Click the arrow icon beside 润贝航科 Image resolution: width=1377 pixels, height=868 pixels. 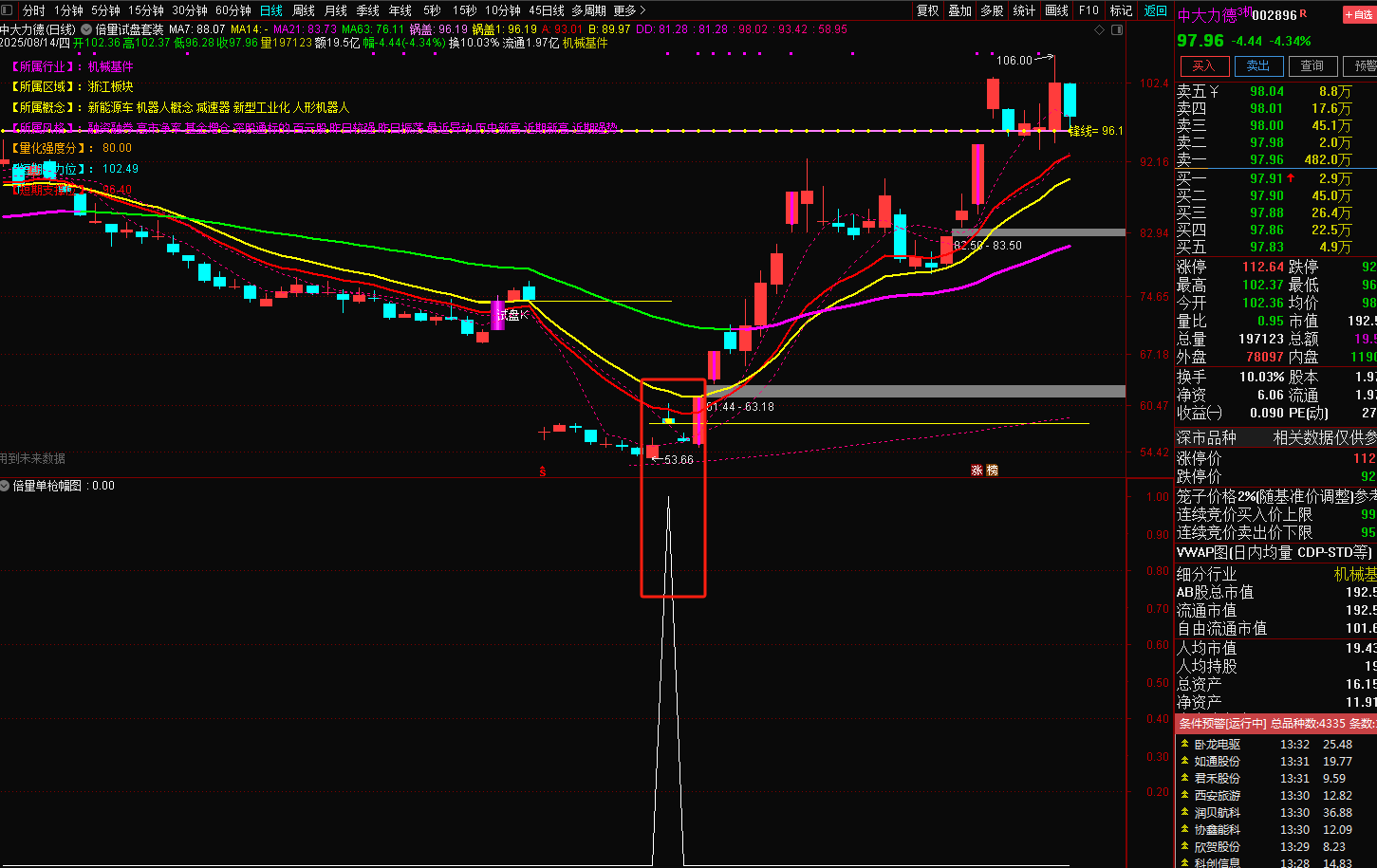[x=1183, y=813]
